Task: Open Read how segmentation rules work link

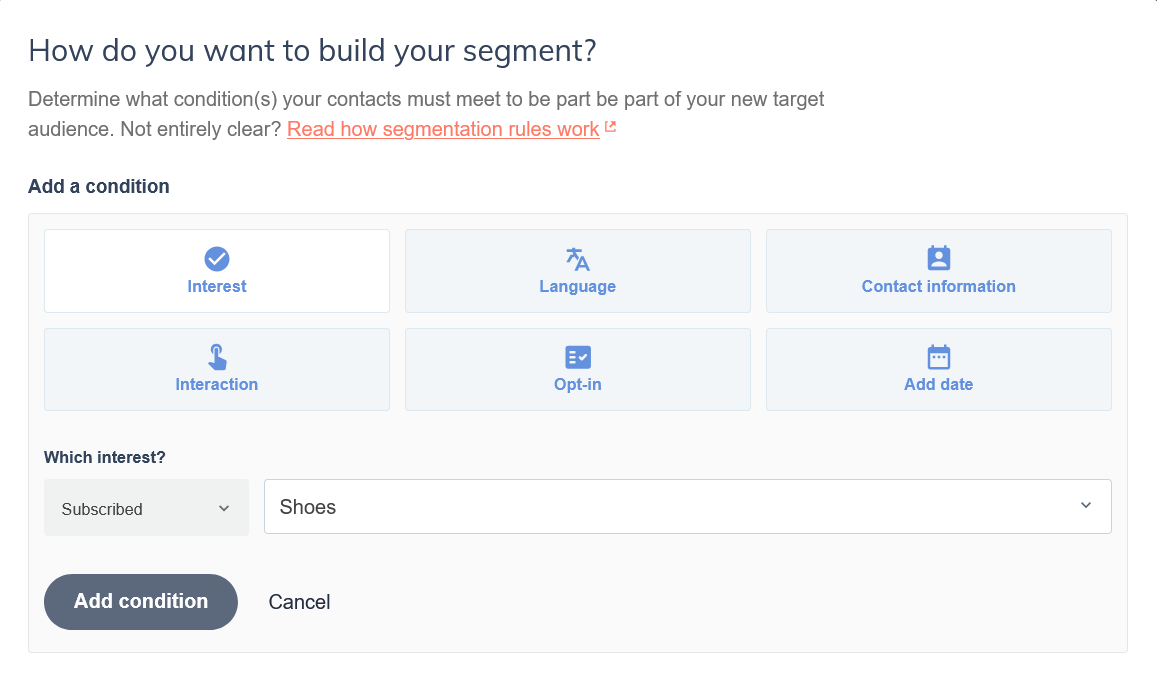Action: (443, 129)
